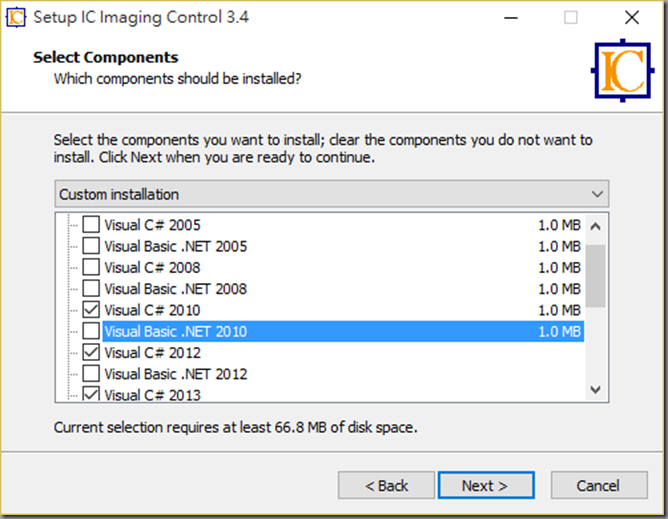
Task: Uncheck the Visual C# 2012 component
Action: tap(91, 352)
